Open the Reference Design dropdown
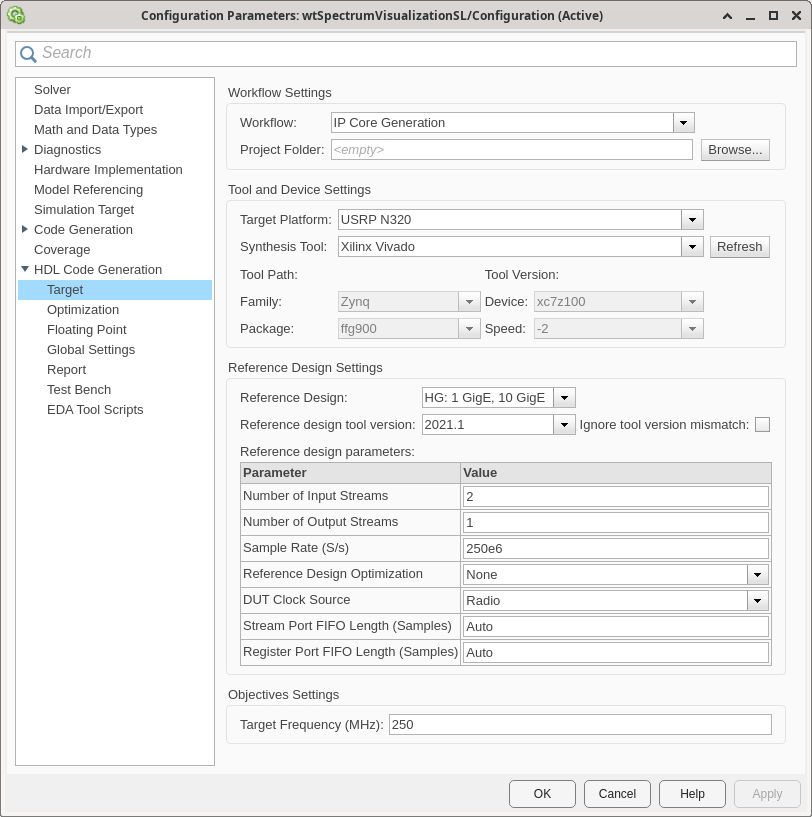Screen dimensions: 812x817 click(563, 397)
